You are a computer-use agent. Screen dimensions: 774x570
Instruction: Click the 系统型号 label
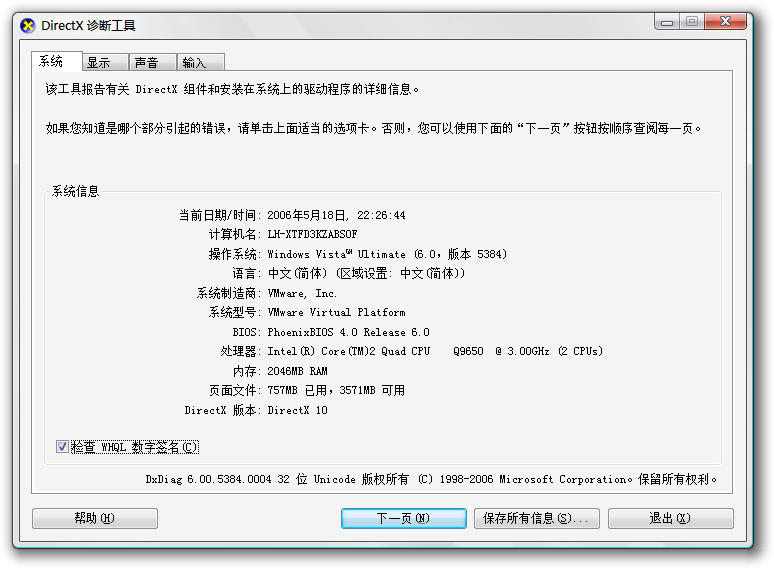(x=234, y=312)
